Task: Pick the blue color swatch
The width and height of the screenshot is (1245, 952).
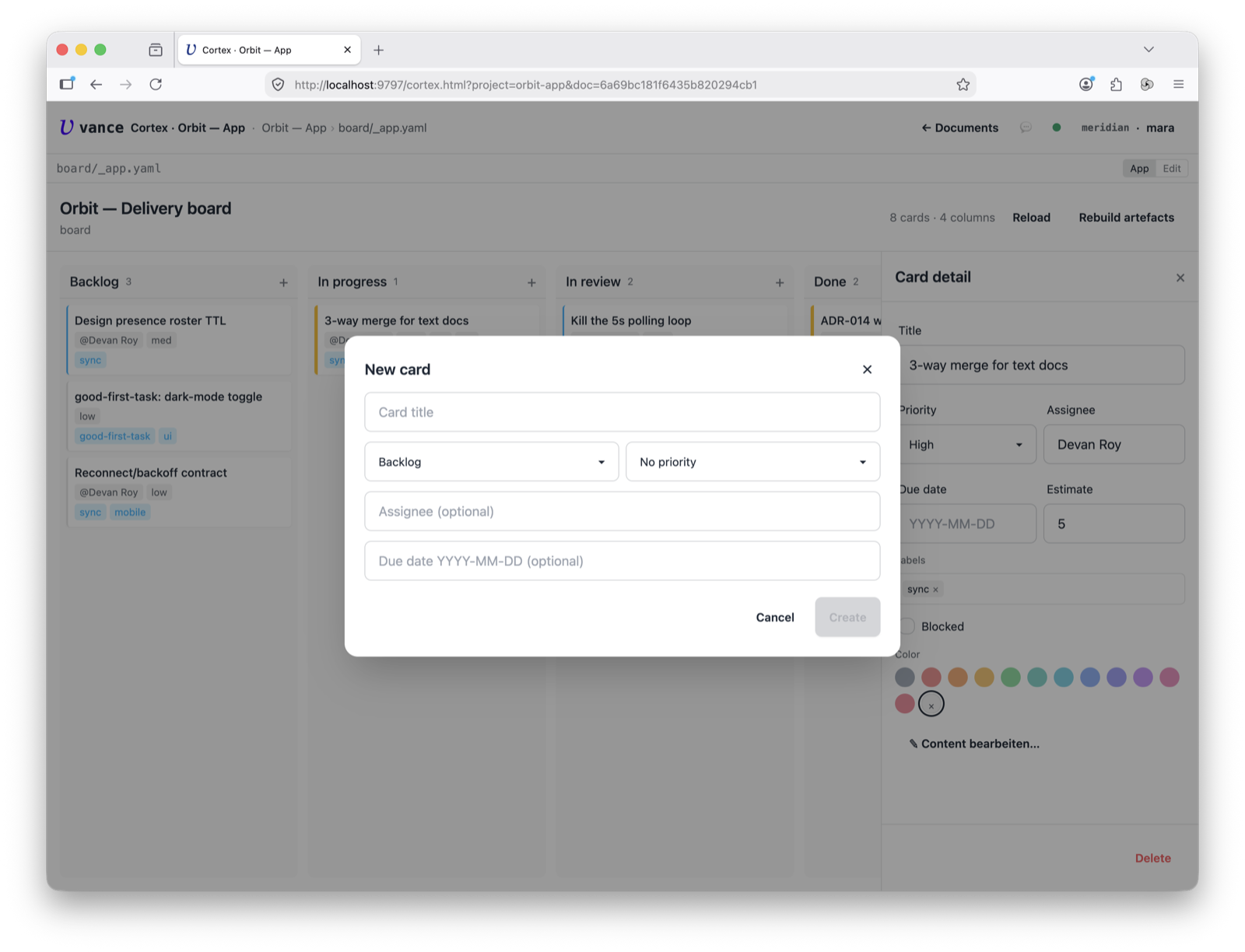Action: point(1090,677)
